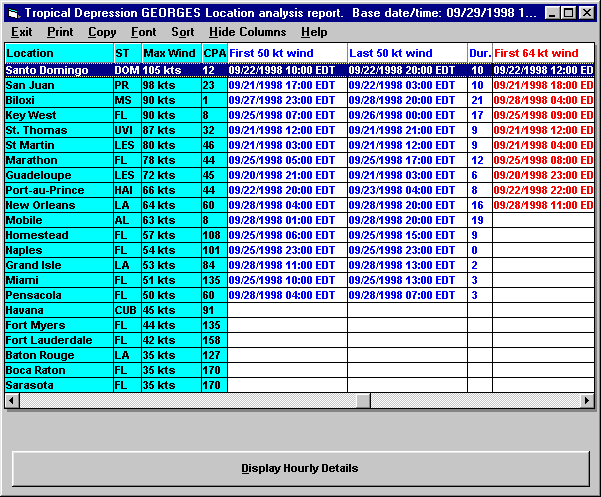The height and width of the screenshot is (497, 601).
Task: Click New Orleans first 64 kt wind time
Action: (x=544, y=205)
